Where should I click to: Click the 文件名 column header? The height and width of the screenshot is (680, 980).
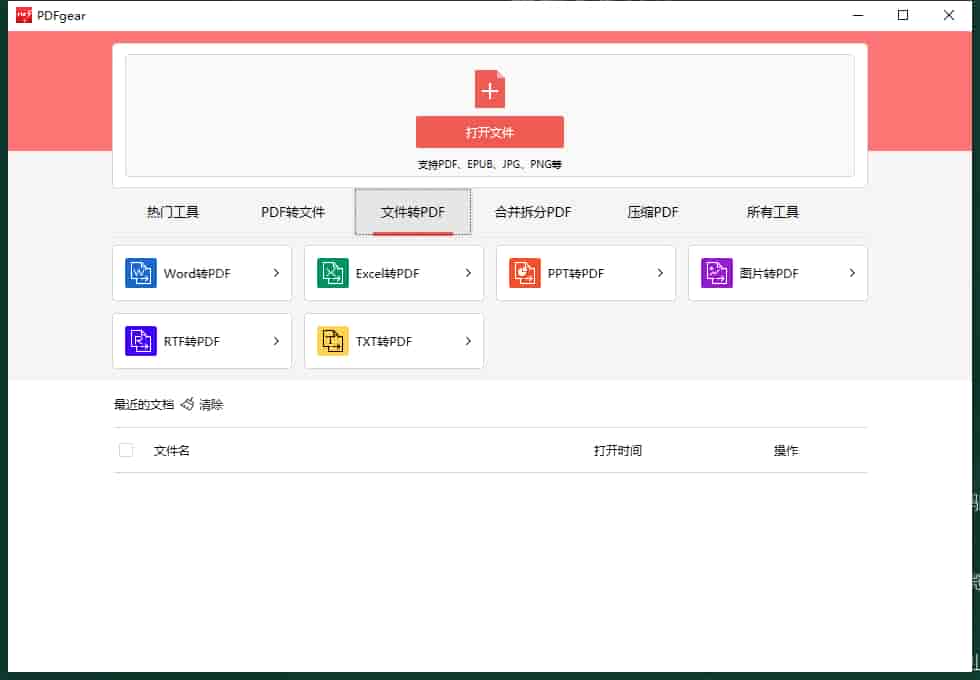(x=171, y=451)
